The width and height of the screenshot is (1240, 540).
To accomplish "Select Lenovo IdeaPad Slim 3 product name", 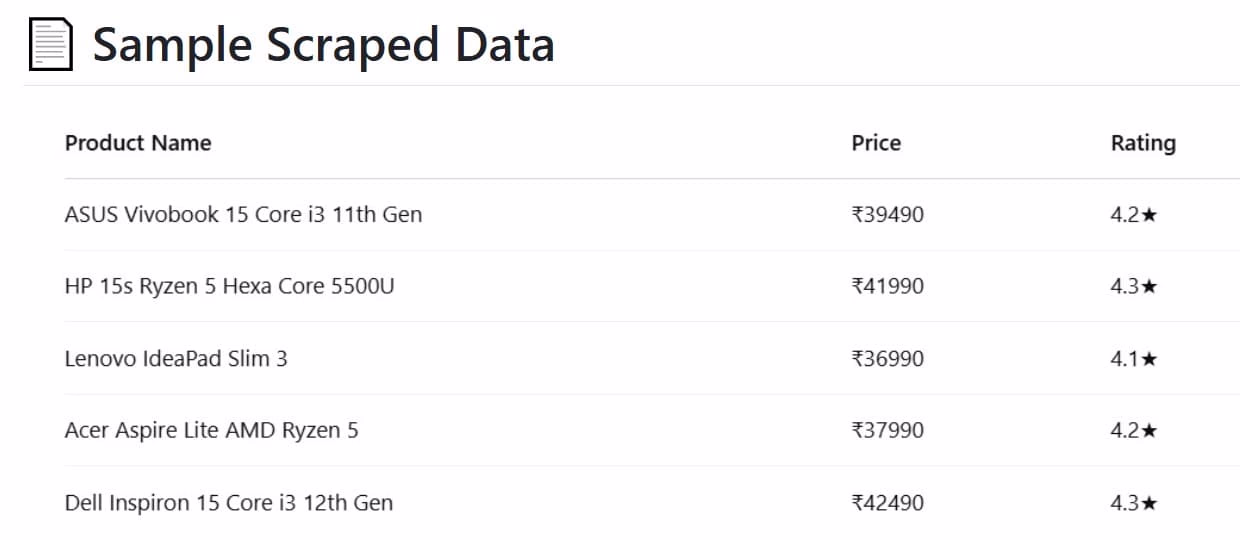I will (176, 358).
